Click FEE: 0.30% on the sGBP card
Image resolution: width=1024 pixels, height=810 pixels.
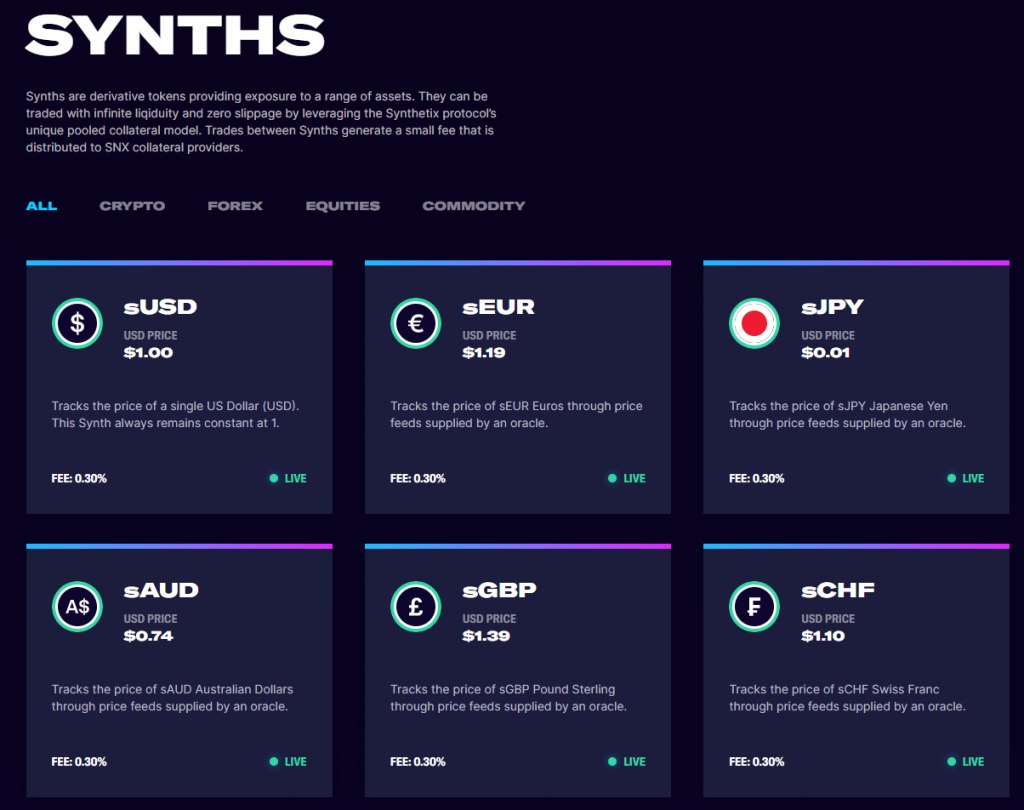tap(418, 762)
